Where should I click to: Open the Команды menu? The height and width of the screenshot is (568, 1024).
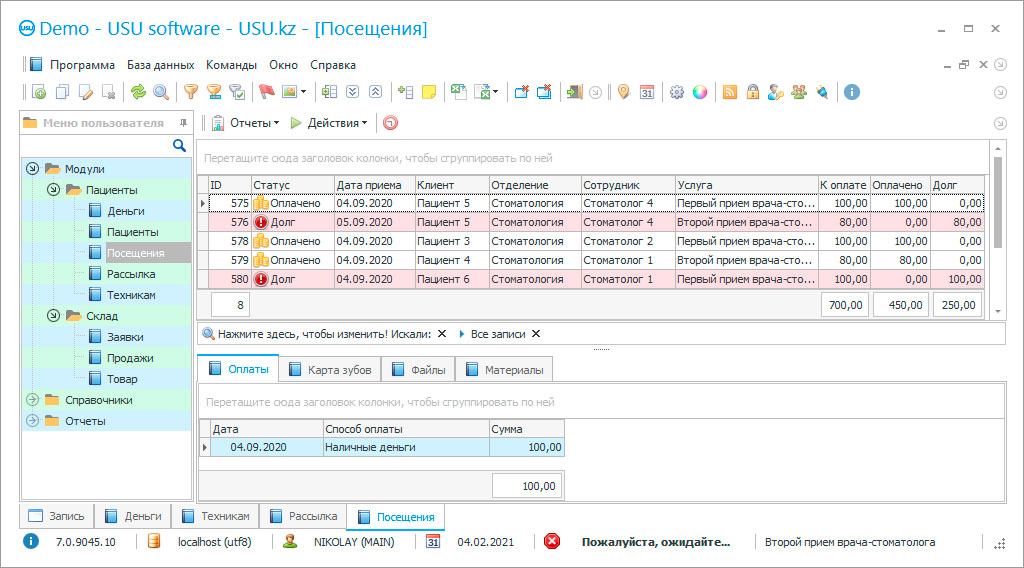[x=231, y=65]
